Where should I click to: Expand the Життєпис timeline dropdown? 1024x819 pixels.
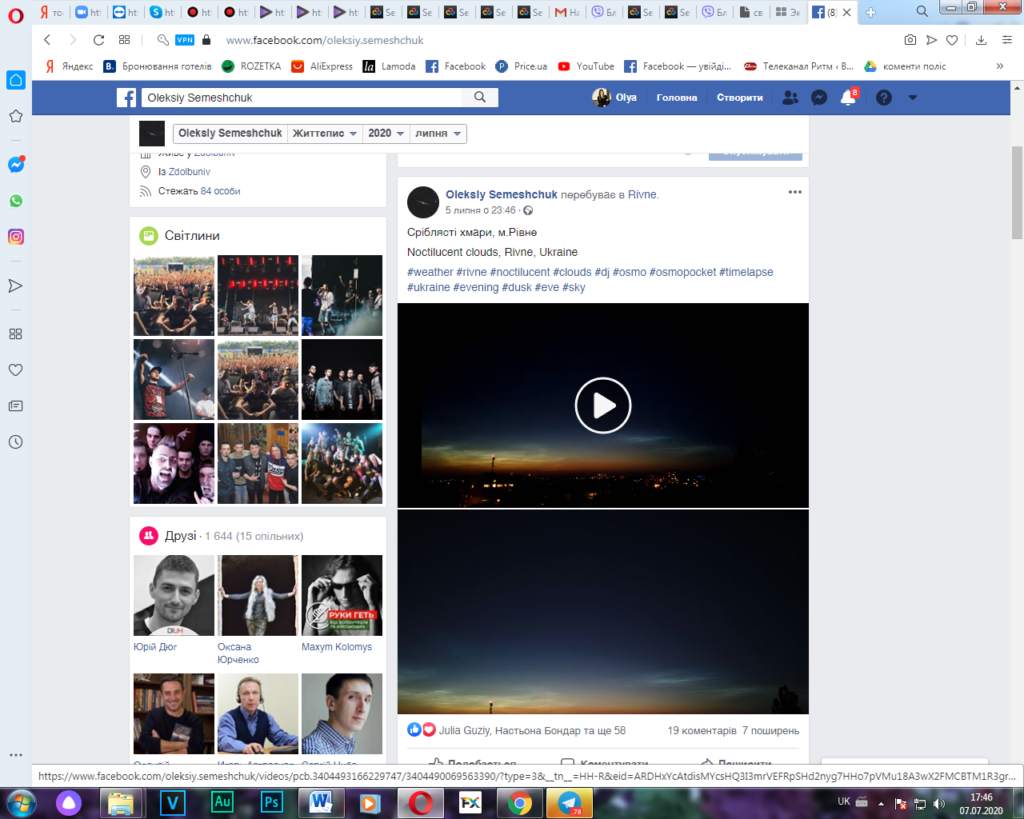click(325, 134)
